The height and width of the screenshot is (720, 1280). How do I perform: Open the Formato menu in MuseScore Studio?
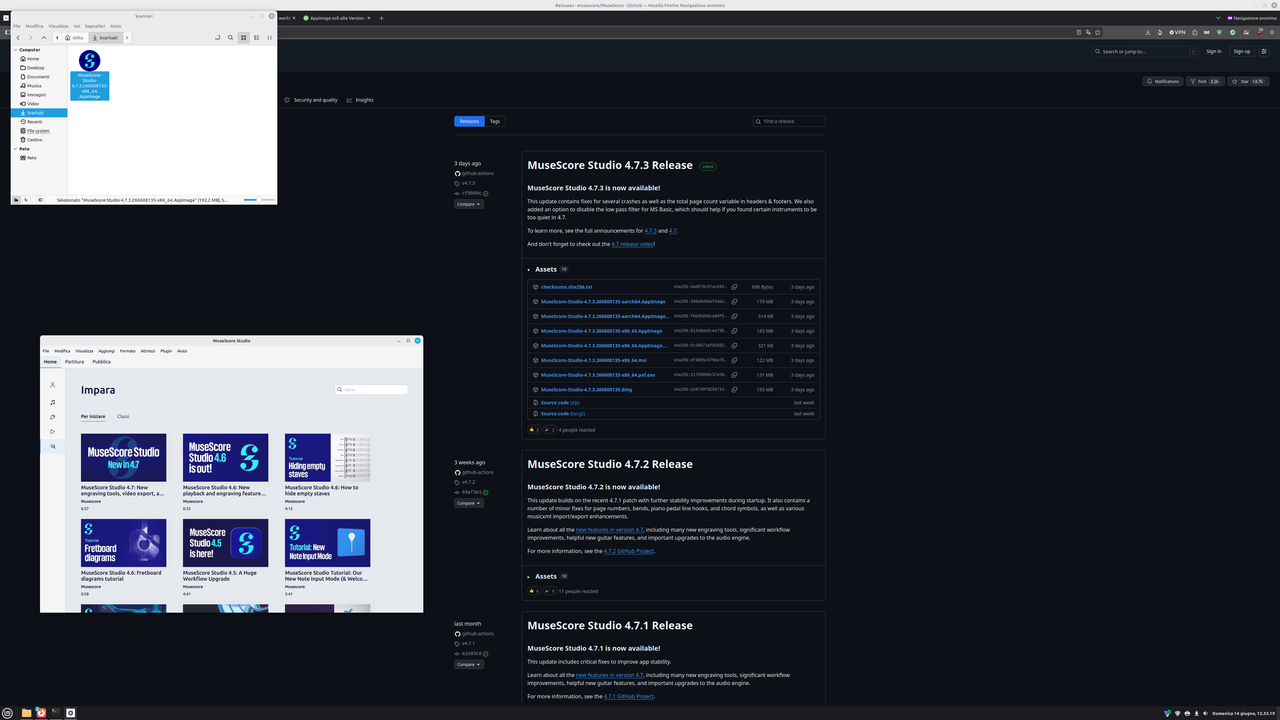(x=127, y=351)
